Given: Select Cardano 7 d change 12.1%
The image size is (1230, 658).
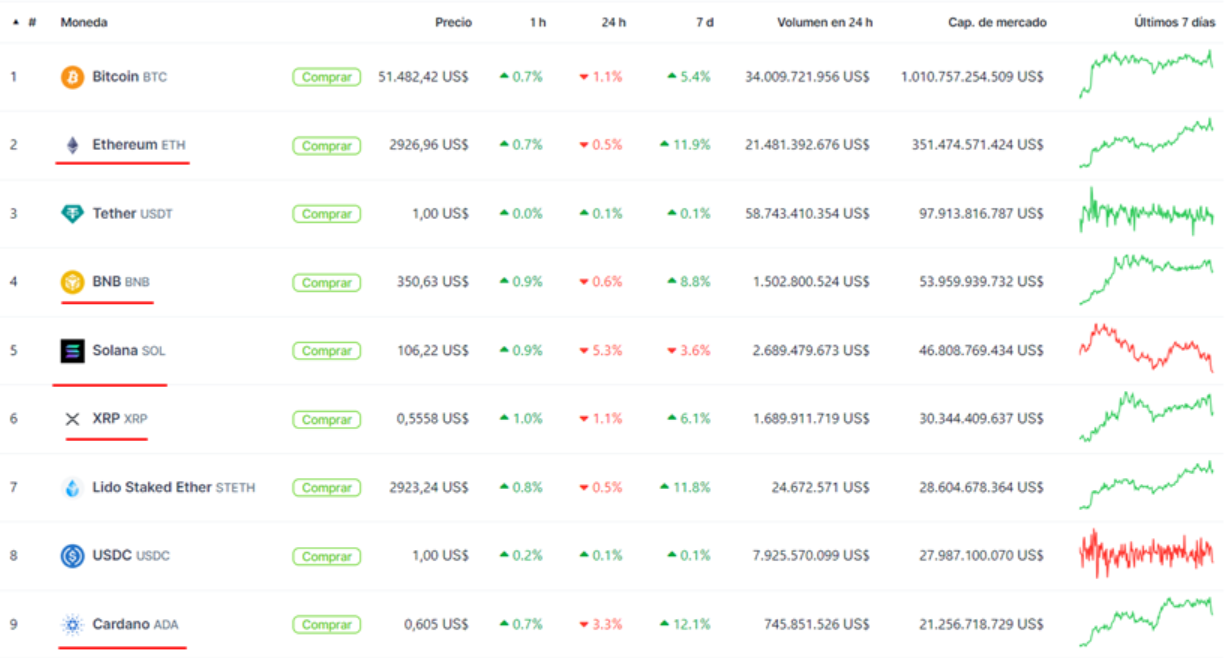Looking at the screenshot, I should [x=685, y=625].
